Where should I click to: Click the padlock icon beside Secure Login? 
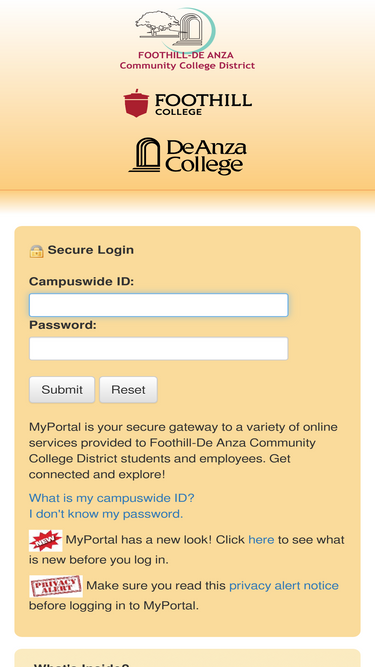click(36, 251)
